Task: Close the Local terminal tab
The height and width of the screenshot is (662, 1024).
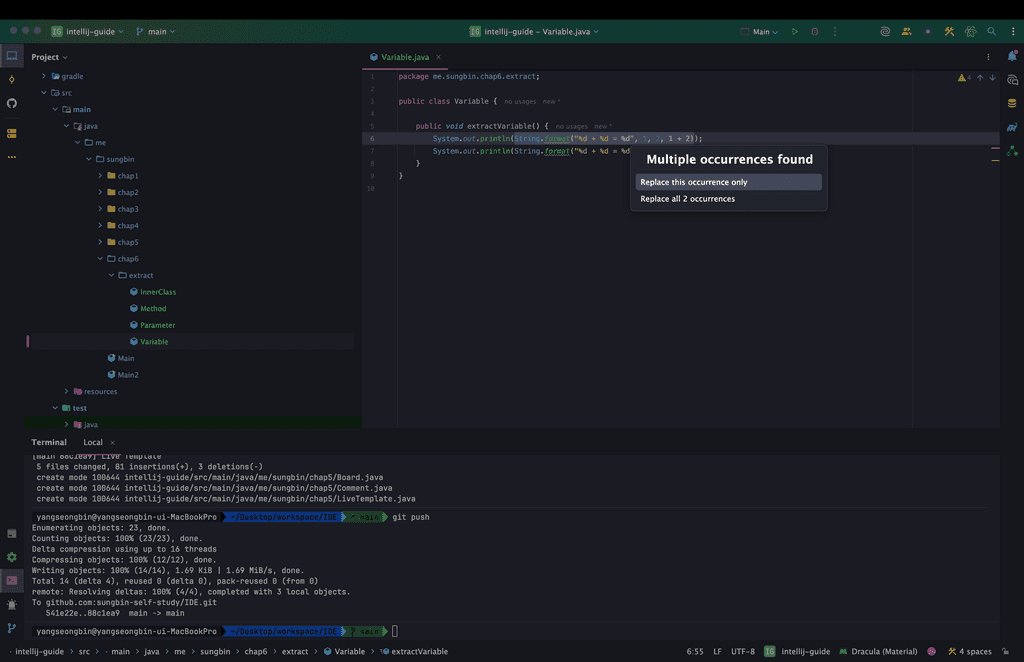Action: click(112, 442)
